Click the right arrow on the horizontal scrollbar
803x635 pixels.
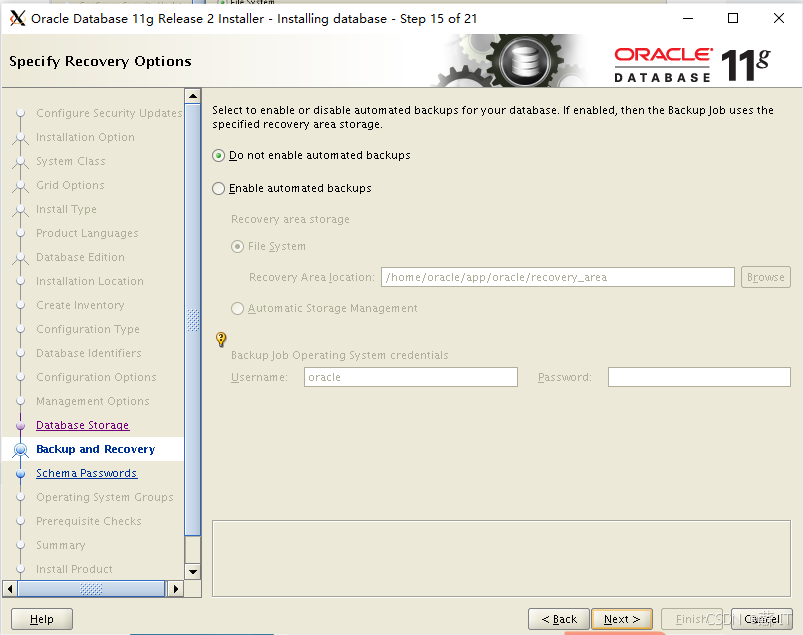click(176, 589)
